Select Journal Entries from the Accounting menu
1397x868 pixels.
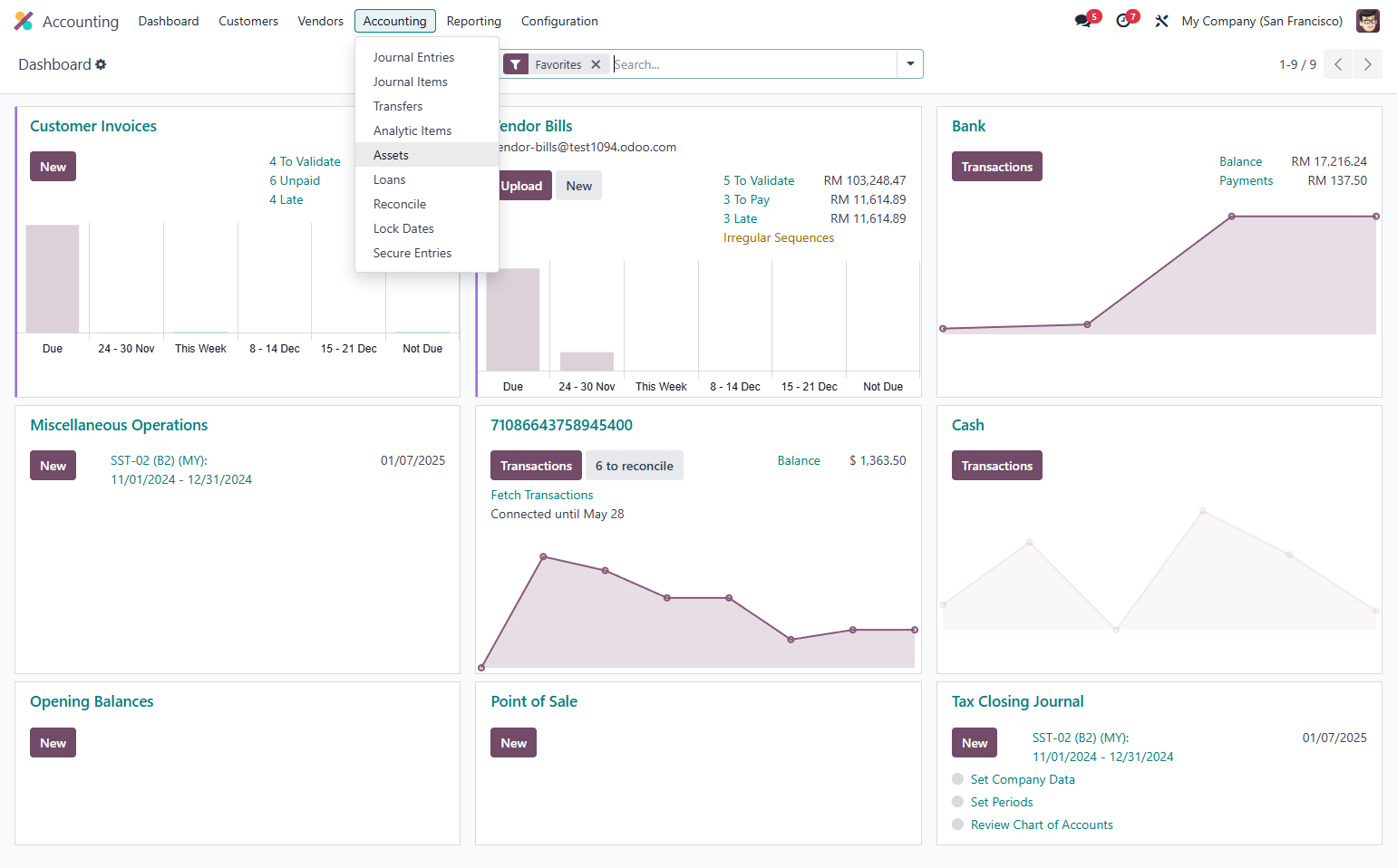[x=427, y=57]
